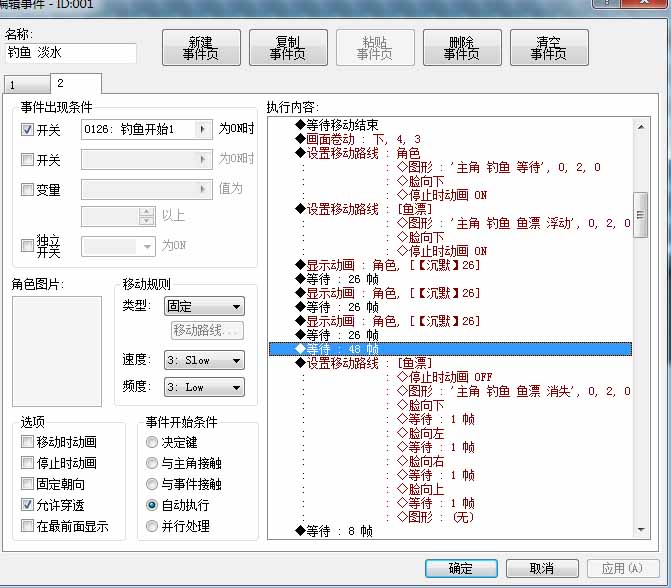Screen dimensions: 671x588
Task: Cancel with the 取消 button
Action: tap(542, 568)
